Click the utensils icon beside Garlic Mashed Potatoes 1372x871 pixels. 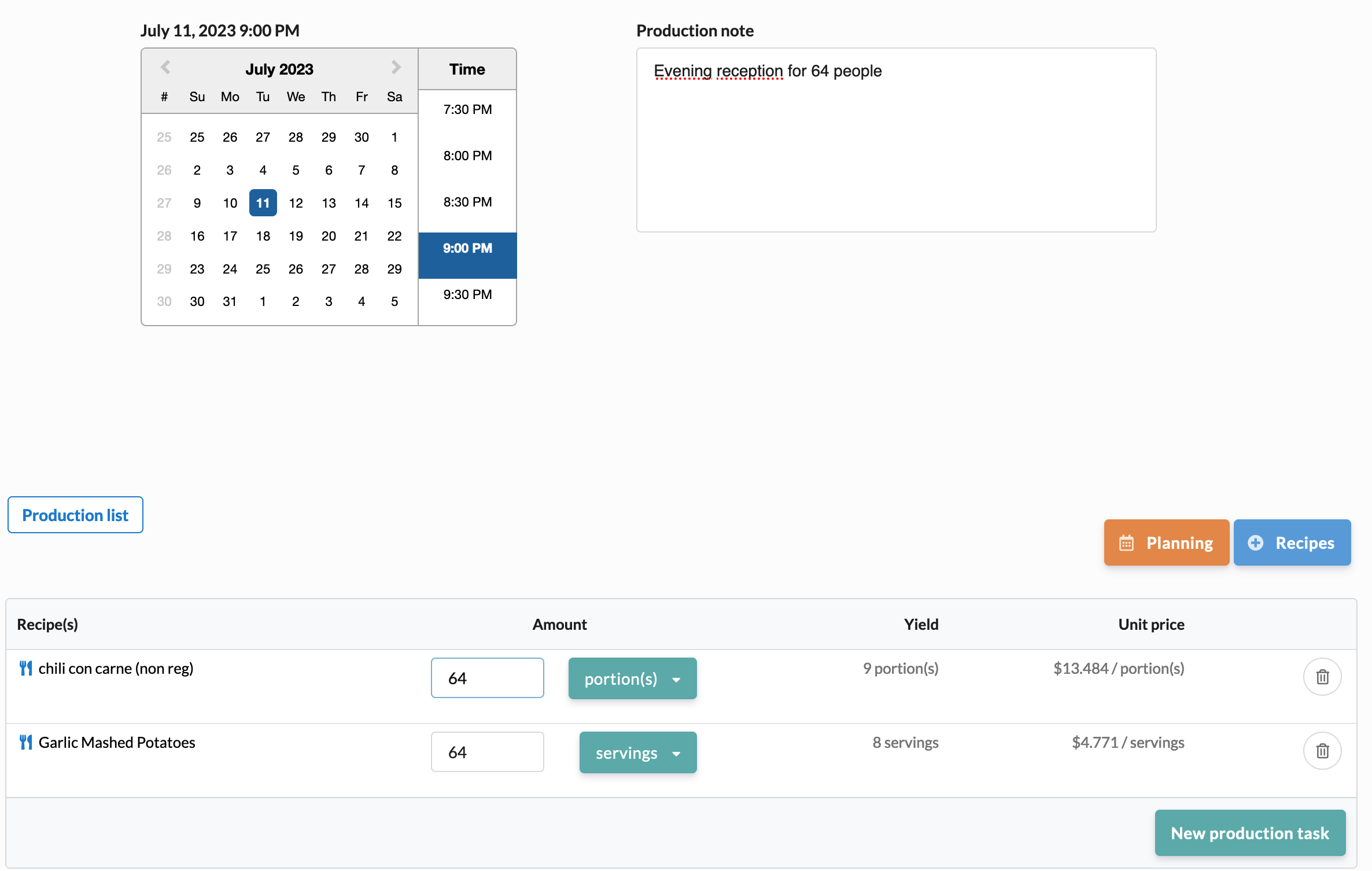pos(25,742)
